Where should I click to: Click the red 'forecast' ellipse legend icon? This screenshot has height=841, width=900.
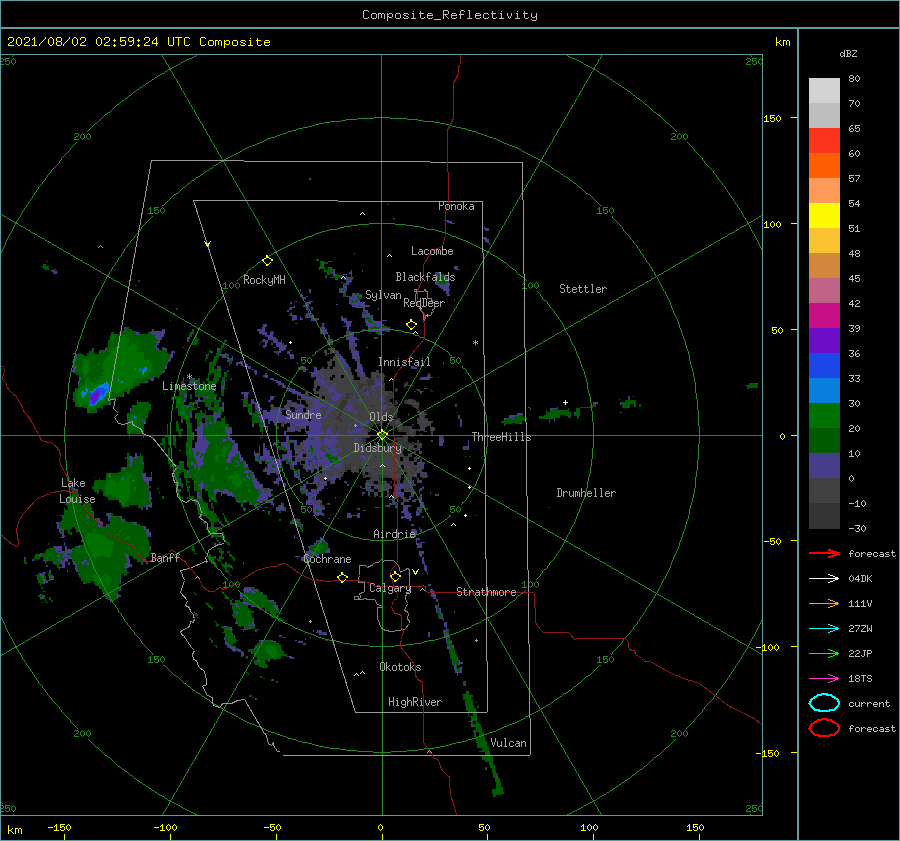click(824, 728)
